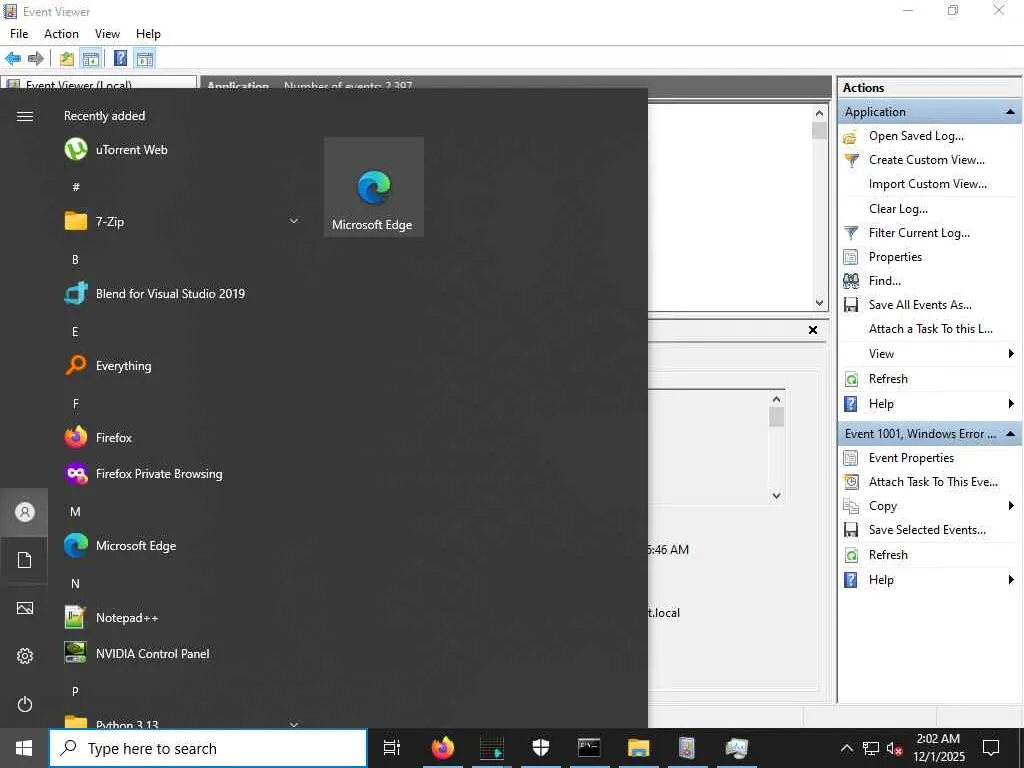Click the taskbar search box
1024x768 pixels.
tap(208, 748)
